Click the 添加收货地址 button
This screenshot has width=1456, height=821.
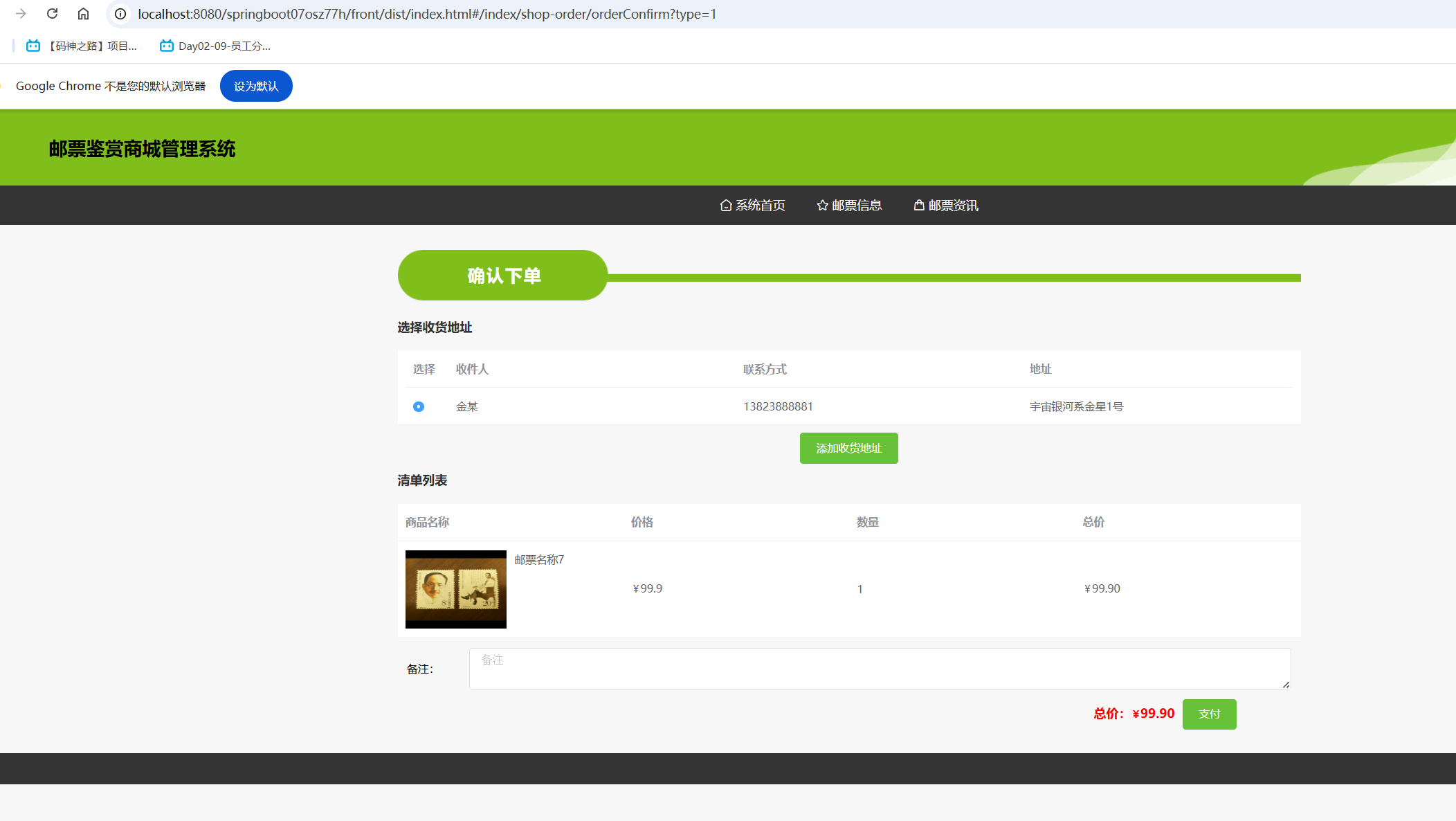(848, 448)
